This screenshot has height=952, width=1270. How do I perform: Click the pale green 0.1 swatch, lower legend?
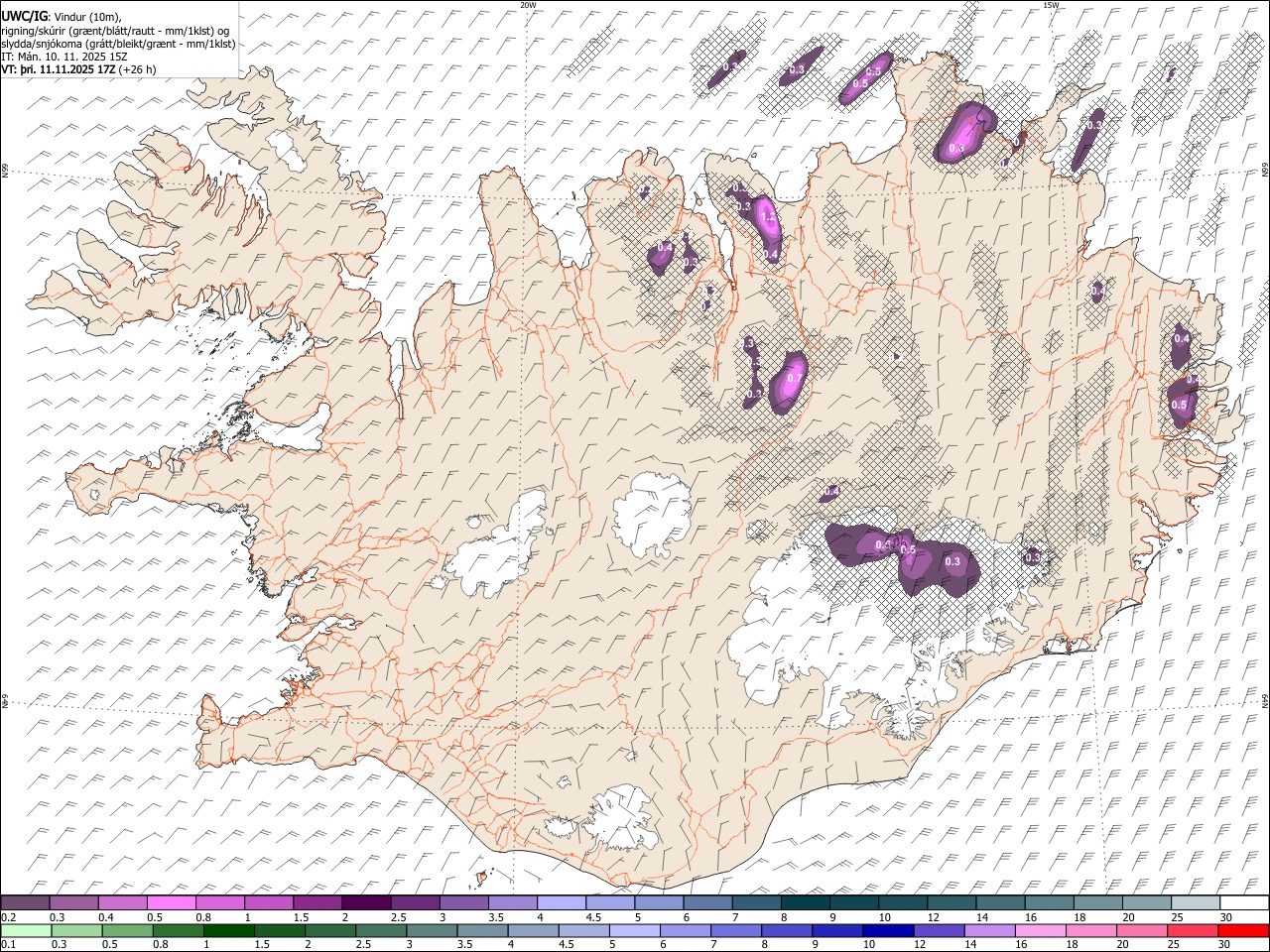tap(26, 930)
